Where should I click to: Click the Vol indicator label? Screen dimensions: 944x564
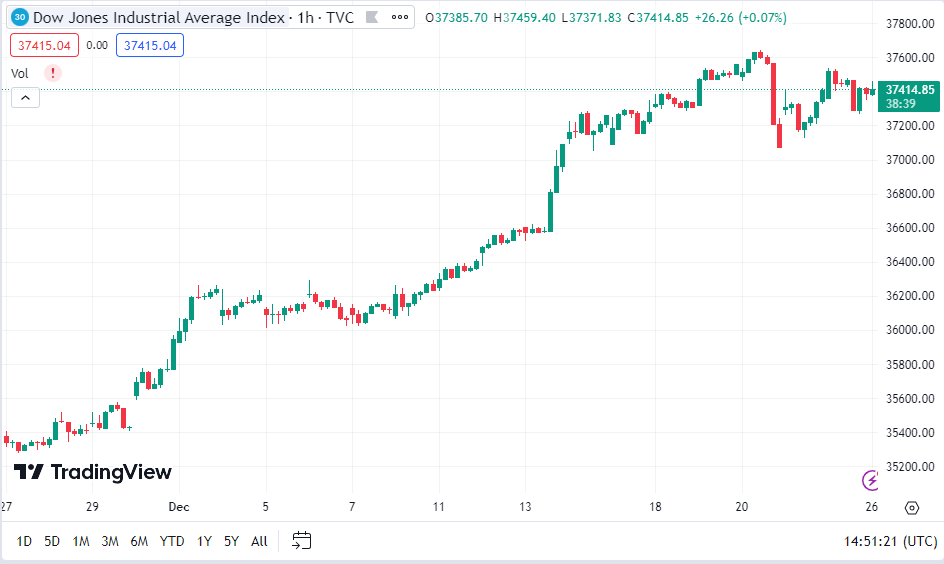pyautogui.click(x=20, y=73)
